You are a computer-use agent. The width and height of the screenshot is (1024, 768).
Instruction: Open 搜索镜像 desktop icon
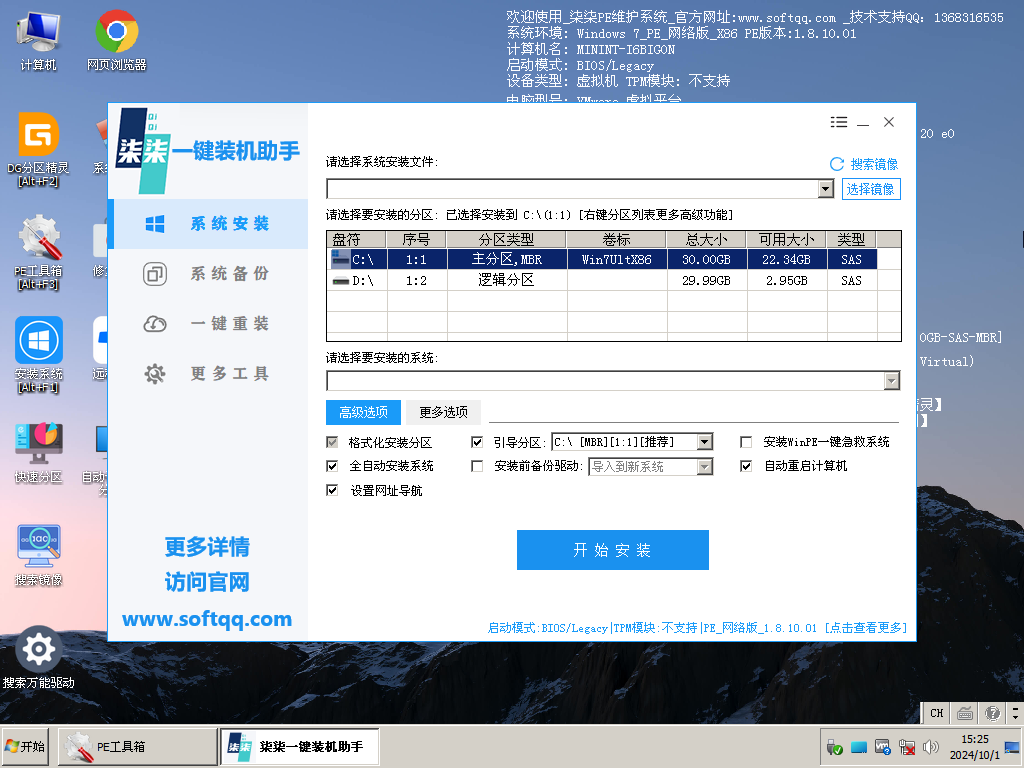tap(39, 555)
